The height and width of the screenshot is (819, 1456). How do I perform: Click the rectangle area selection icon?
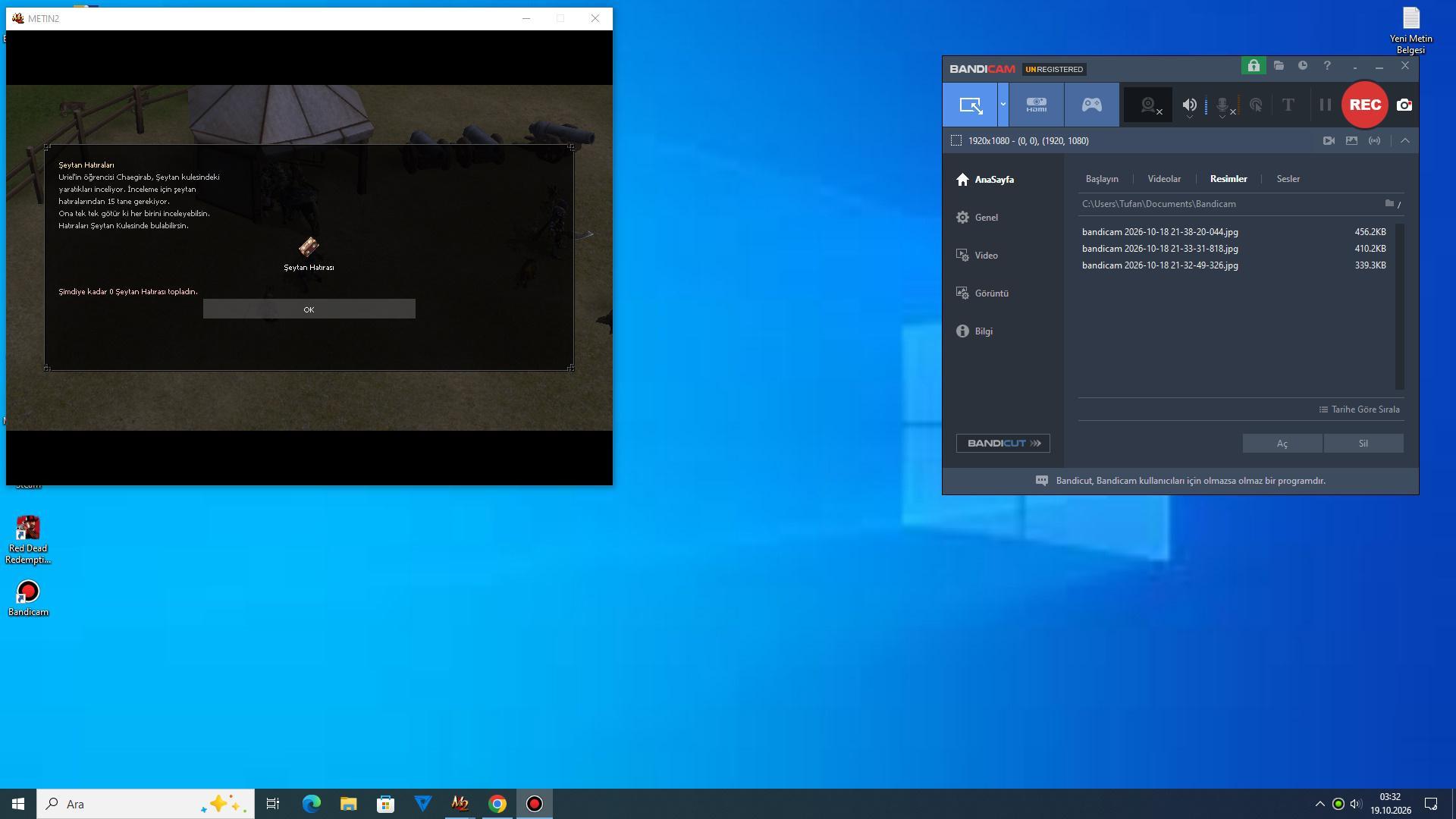956,141
